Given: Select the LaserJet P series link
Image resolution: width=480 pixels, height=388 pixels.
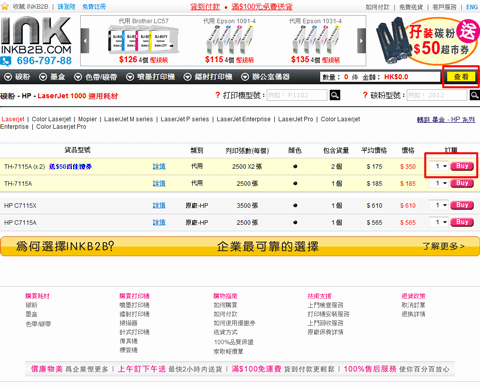Looking at the screenshot, I should tap(185, 119).
